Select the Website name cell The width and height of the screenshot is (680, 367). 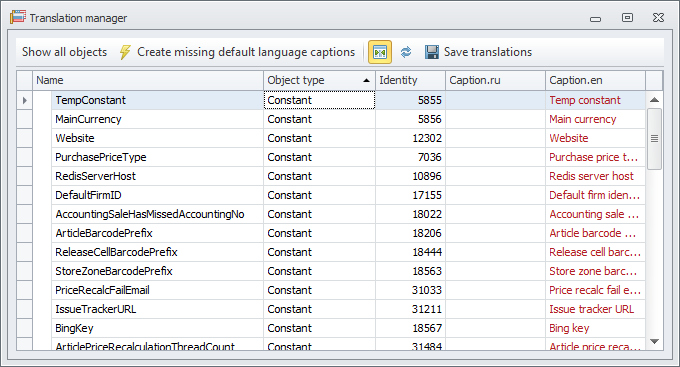[157, 138]
